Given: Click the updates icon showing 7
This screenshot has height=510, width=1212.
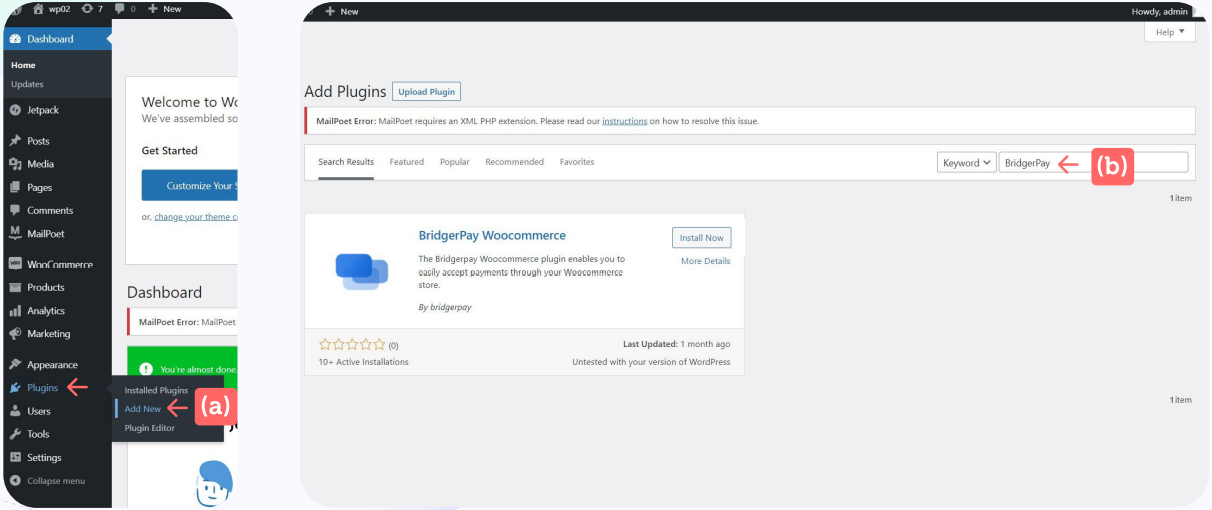Looking at the screenshot, I should (x=88, y=9).
